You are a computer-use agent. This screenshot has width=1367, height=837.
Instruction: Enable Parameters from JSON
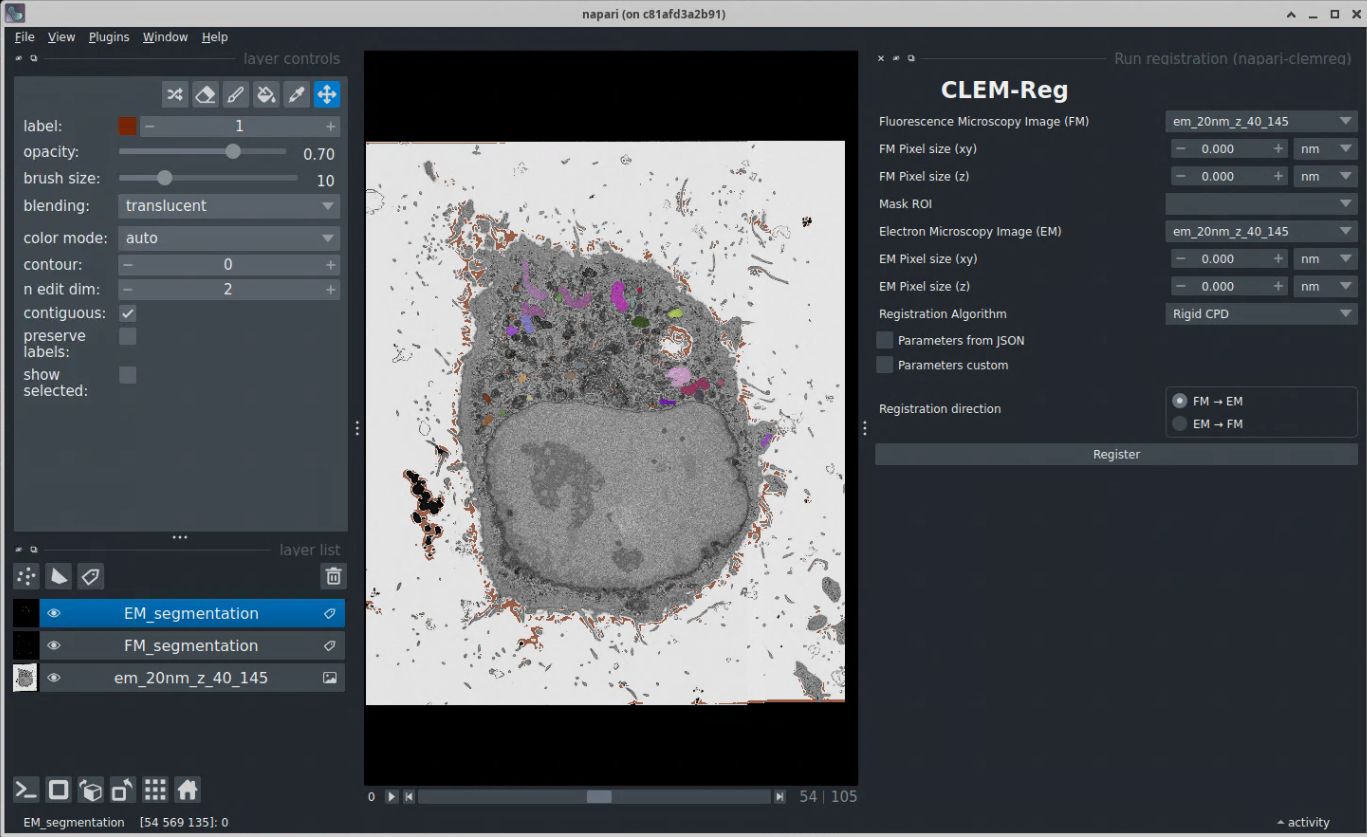point(885,340)
